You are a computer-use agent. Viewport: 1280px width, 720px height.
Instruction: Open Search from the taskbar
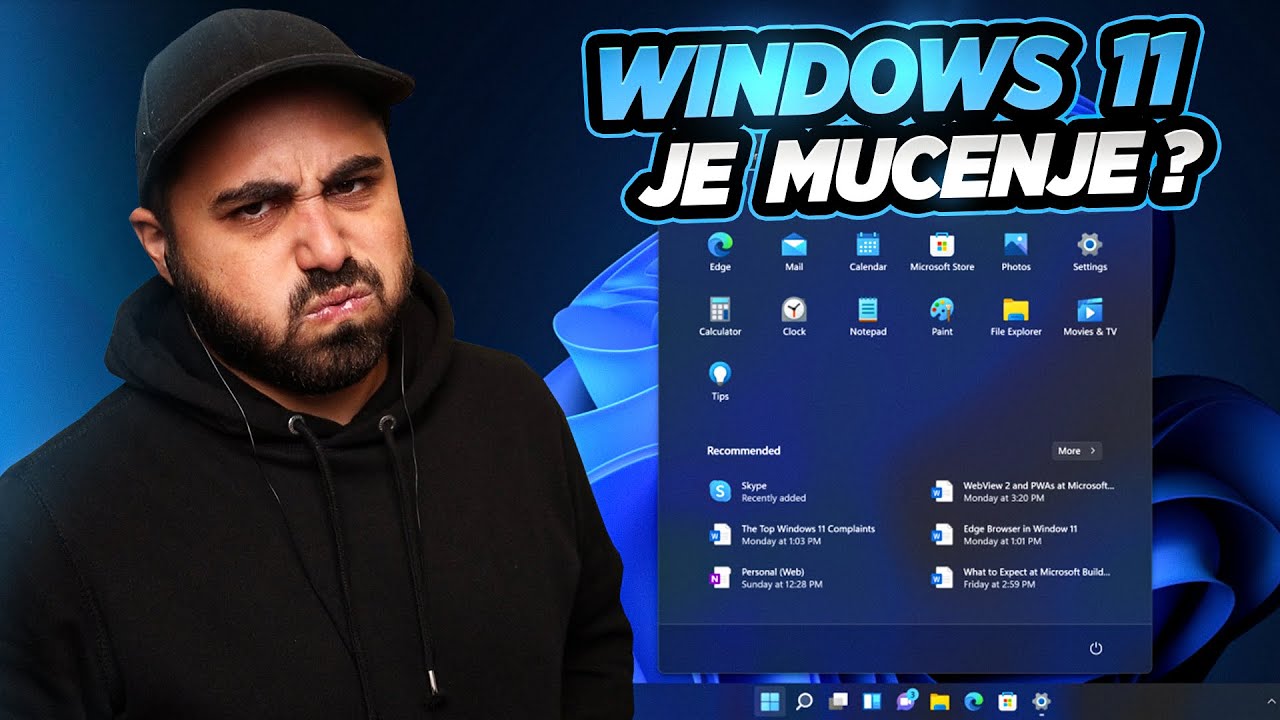tap(804, 701)
